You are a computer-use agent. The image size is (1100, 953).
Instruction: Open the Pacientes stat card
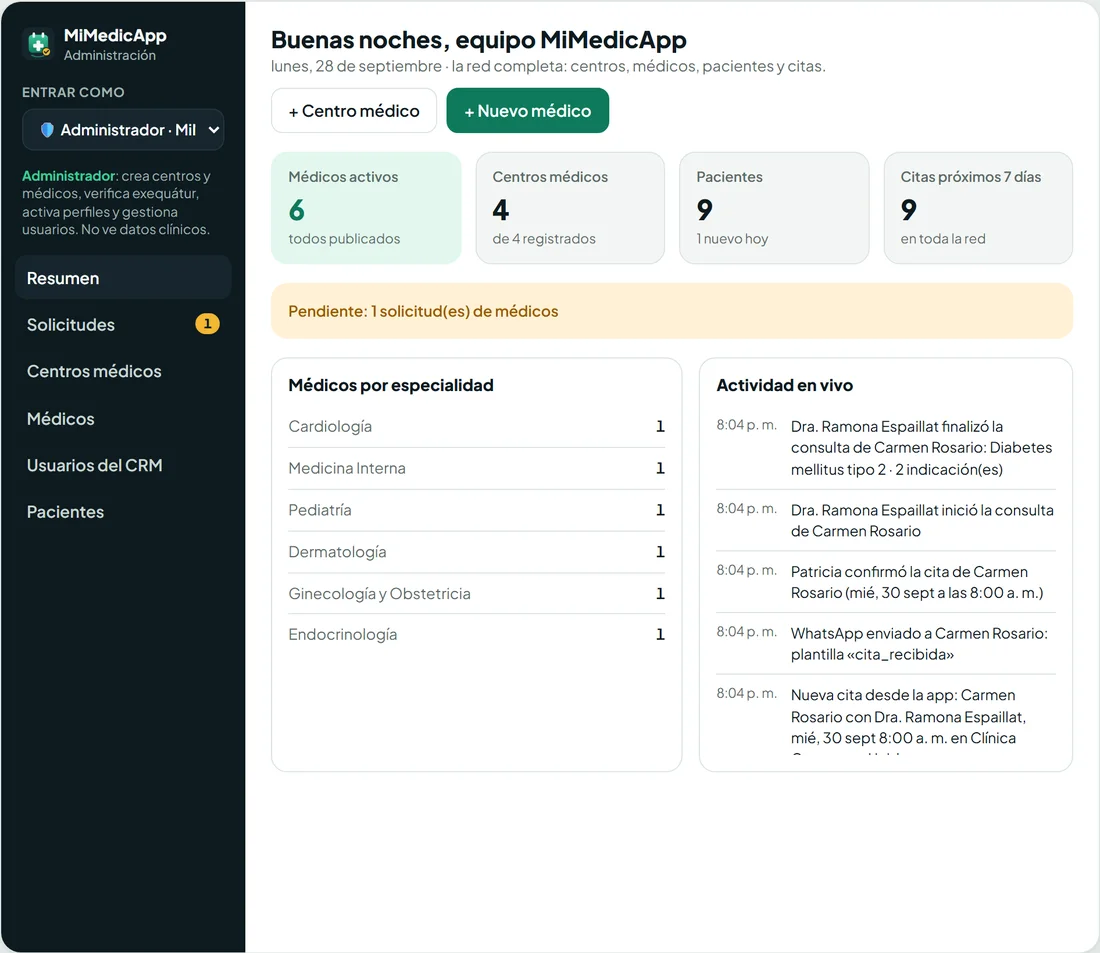pyautogui.click(x=774, y=208)
